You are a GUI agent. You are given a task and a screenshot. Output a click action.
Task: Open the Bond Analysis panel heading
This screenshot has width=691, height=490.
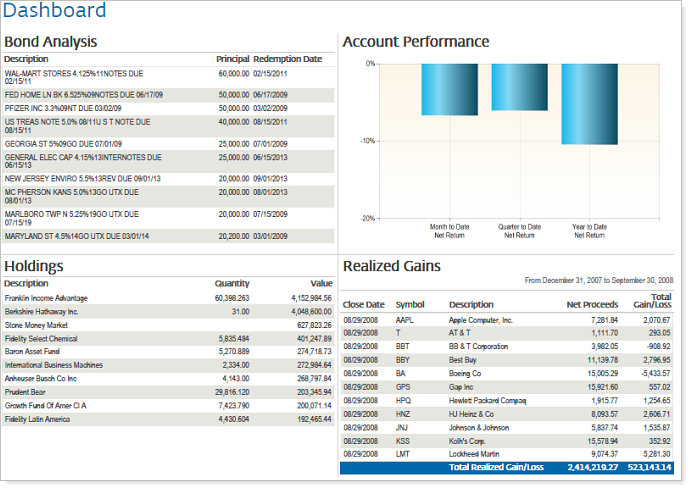tap(51, 42)
